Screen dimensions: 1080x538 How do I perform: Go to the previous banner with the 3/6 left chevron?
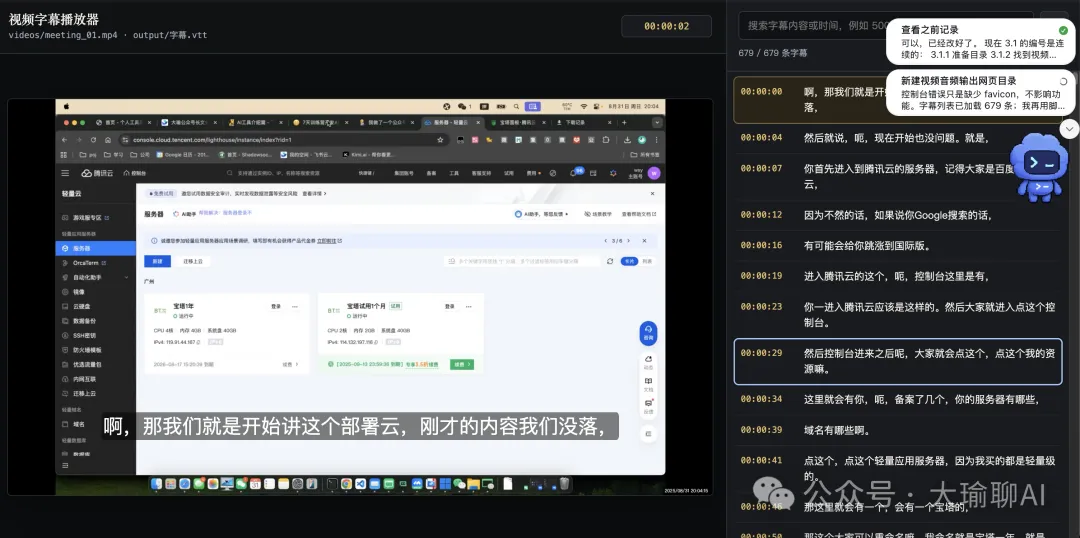coord(605,240)
